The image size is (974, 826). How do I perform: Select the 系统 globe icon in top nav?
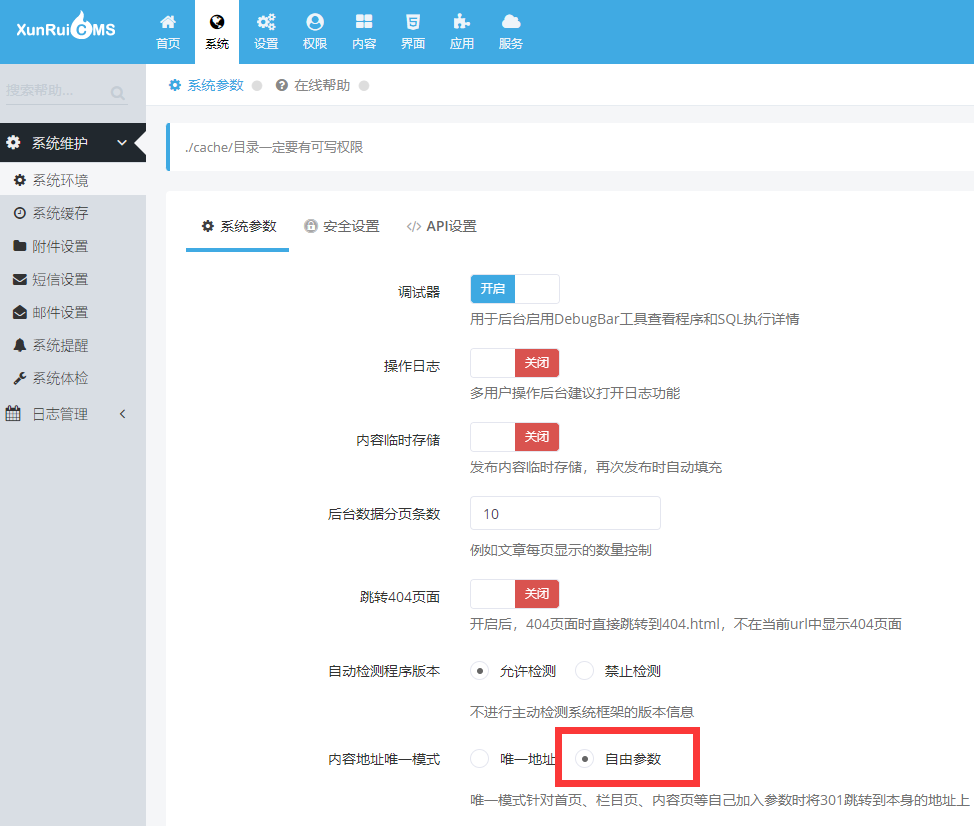[217, 22]
